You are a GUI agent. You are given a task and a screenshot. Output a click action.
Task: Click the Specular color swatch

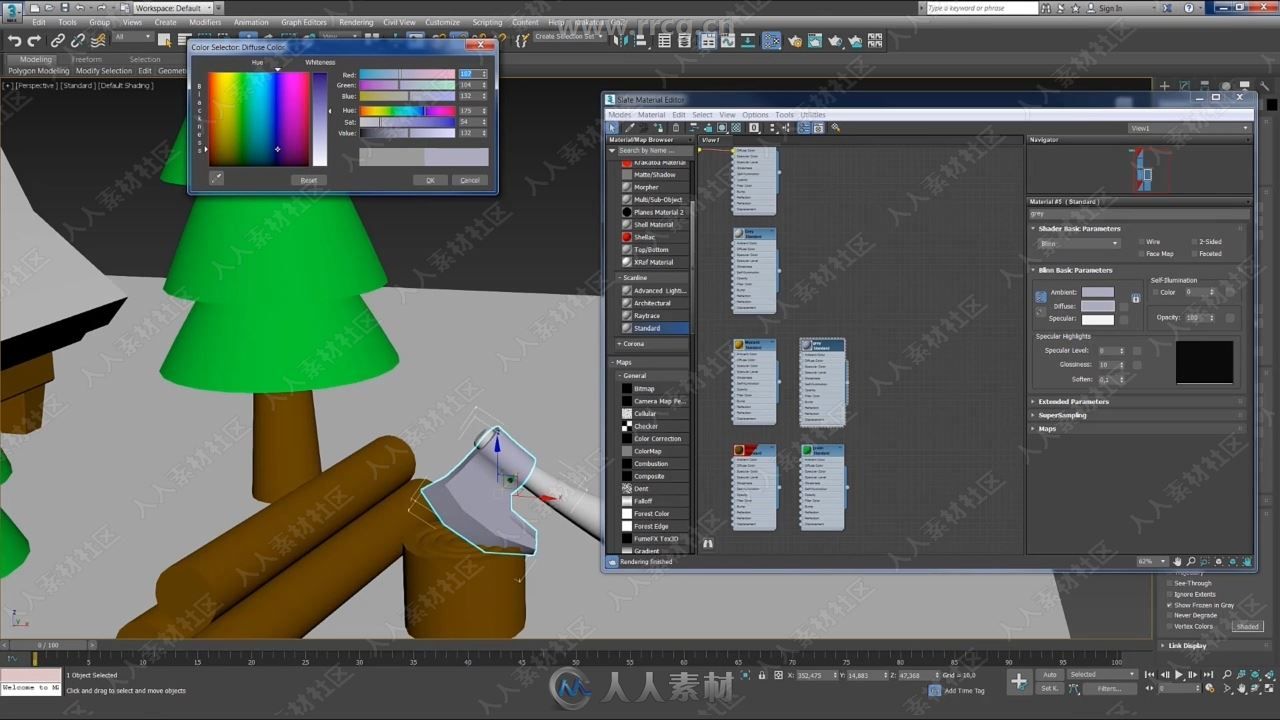pyautogui.click(x=1097, y=319)
